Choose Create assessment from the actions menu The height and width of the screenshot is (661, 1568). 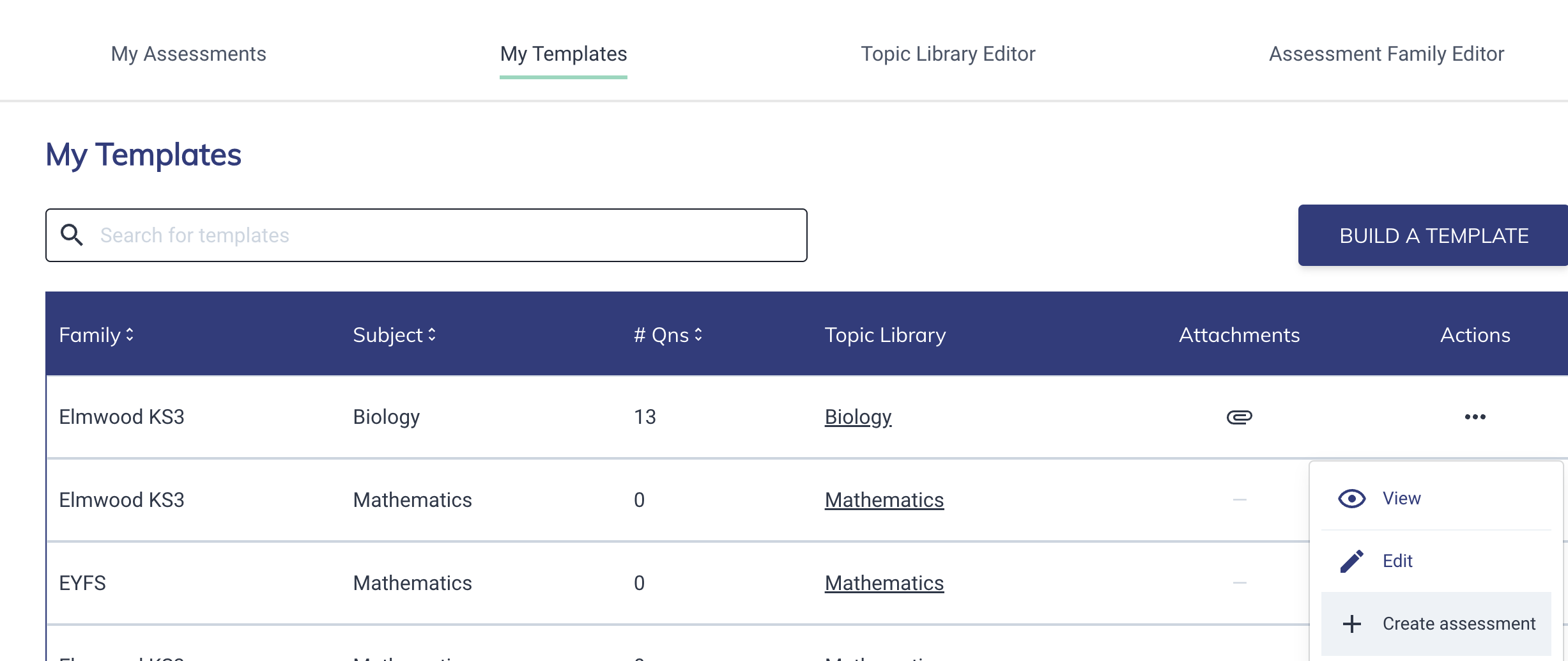pyautogui.click(x=1436, y=624)
